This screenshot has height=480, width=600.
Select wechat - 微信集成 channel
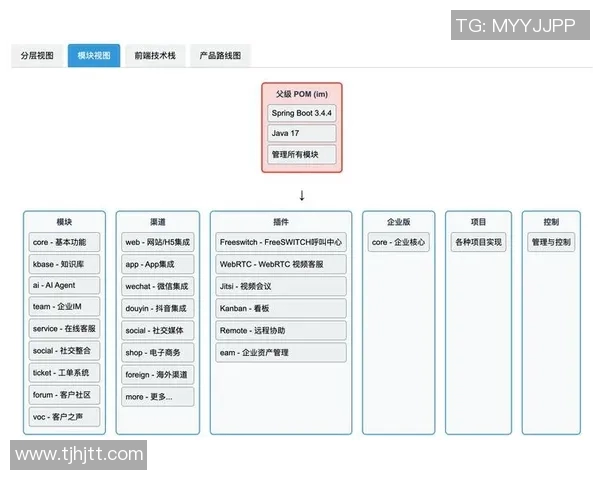[158, 286]
